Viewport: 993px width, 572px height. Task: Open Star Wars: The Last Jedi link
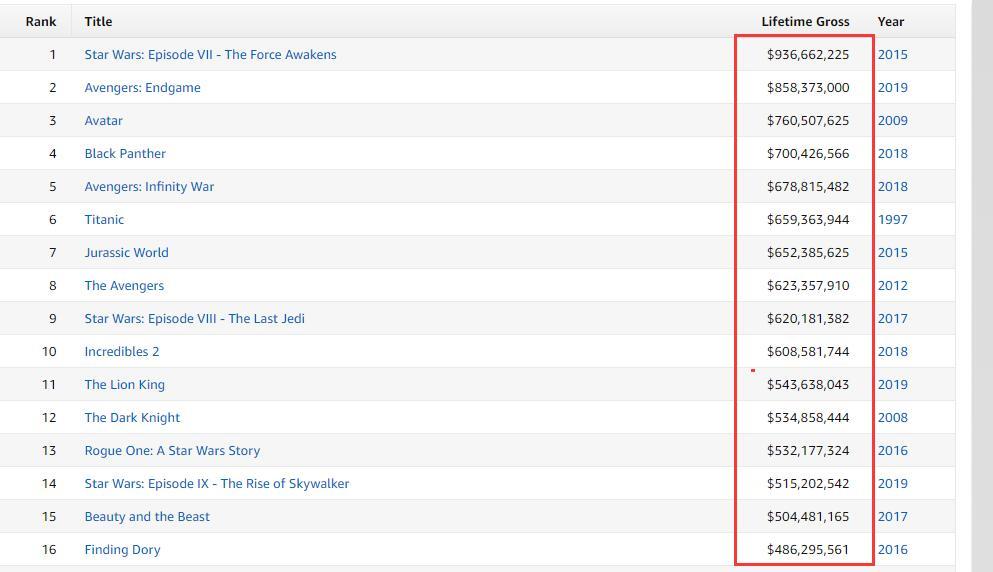click(194, 318)
